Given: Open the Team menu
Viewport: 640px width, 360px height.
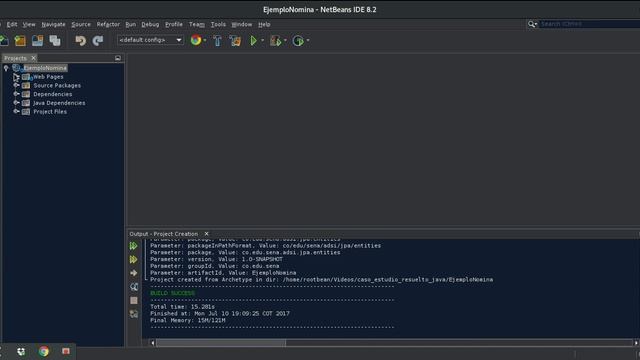Looking at the screenshot, I should tap(197, 24).
